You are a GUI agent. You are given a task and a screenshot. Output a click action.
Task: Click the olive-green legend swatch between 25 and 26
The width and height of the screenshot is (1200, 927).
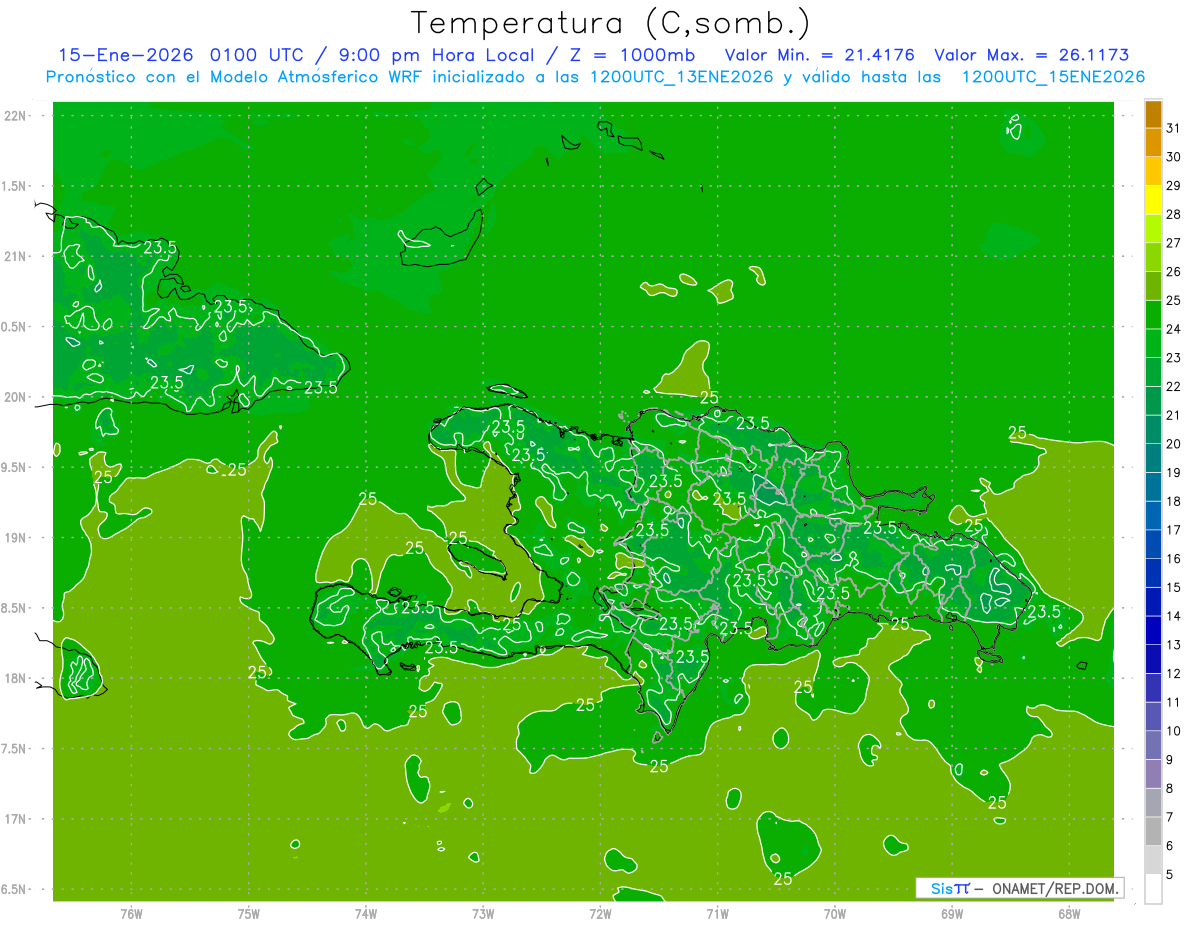[x=1153, y=286]
